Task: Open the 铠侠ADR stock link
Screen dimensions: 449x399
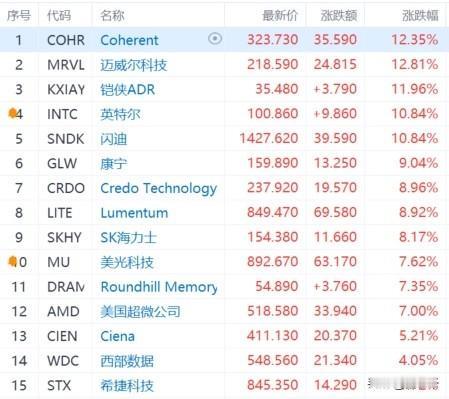Action: 128,89
